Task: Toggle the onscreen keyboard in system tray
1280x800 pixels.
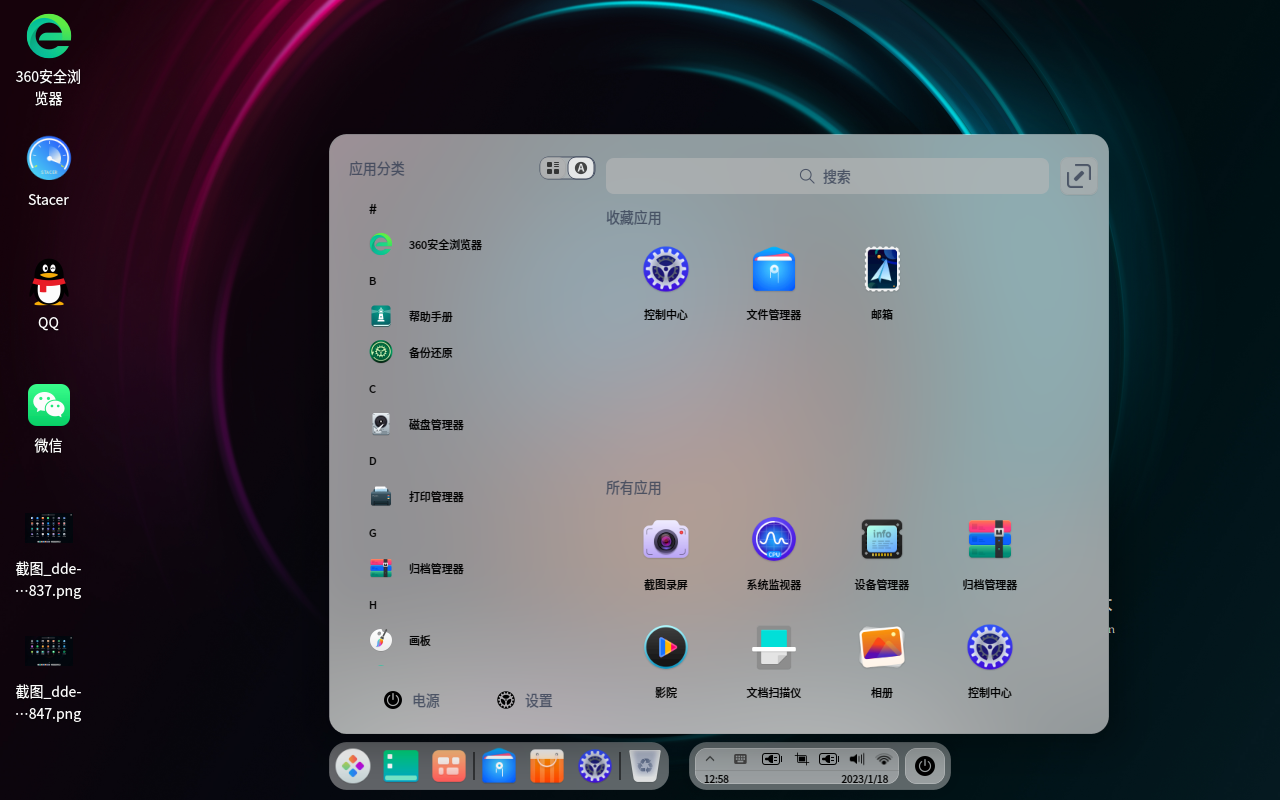Action: tap(738, 758)
